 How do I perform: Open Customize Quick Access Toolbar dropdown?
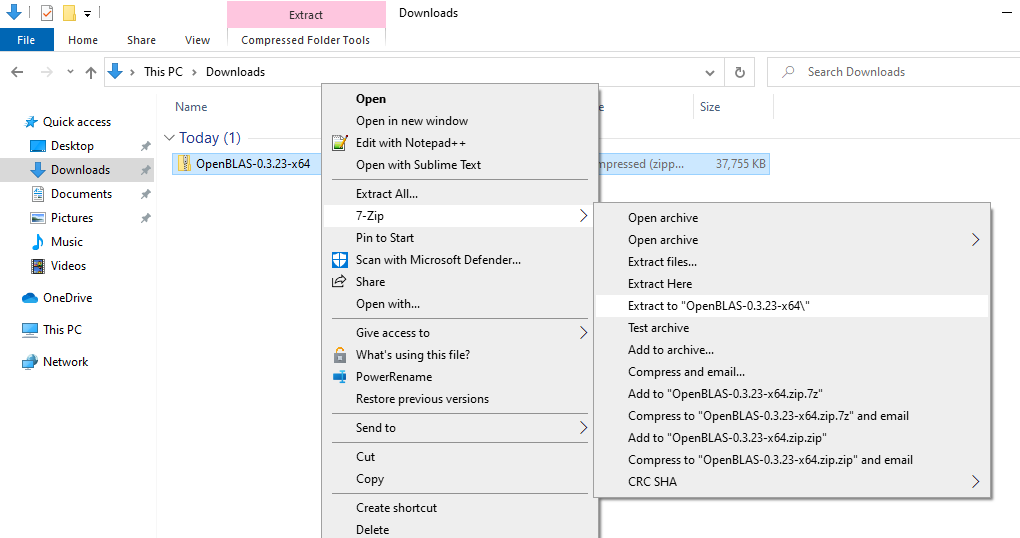pos(87,13)
